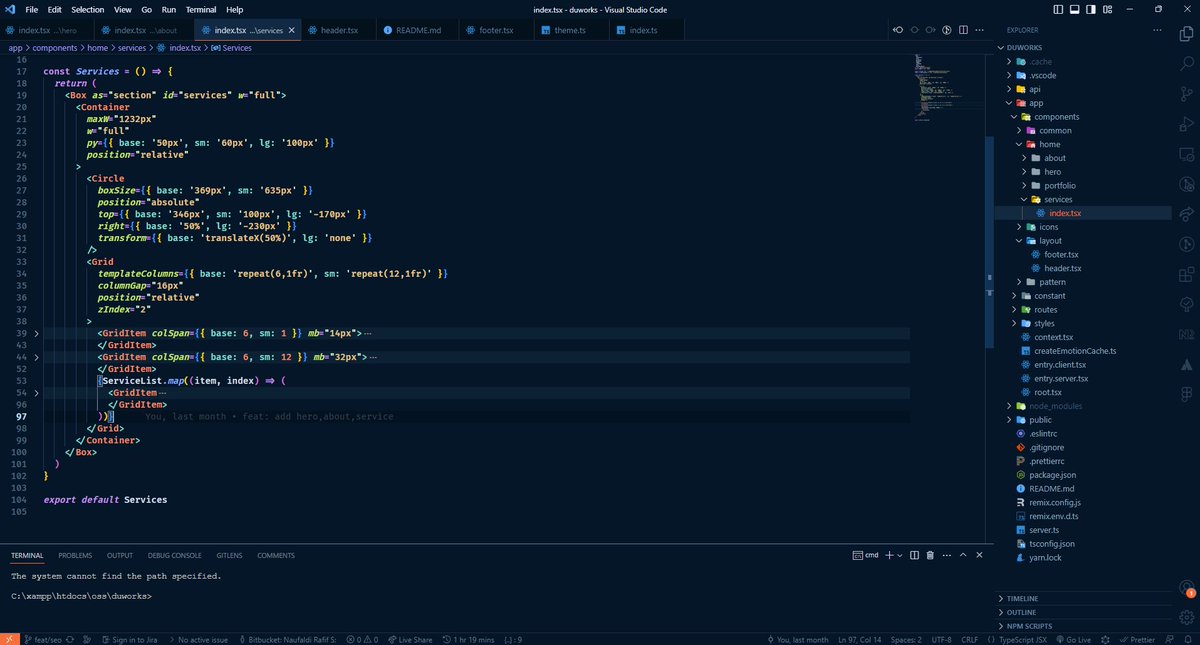Click the feat/seo branch in status bar
Screen dimensions: 1200x645
point(44,639)
